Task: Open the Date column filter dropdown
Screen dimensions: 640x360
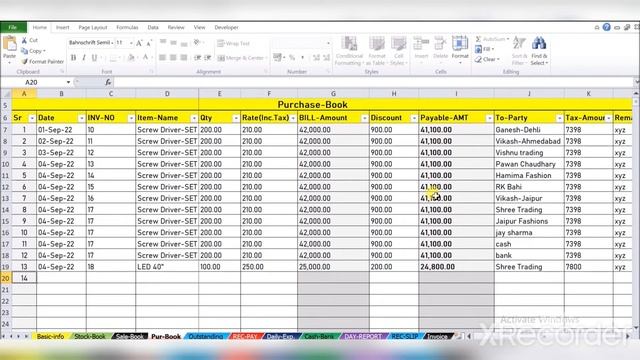Action: tap(81, 118)
